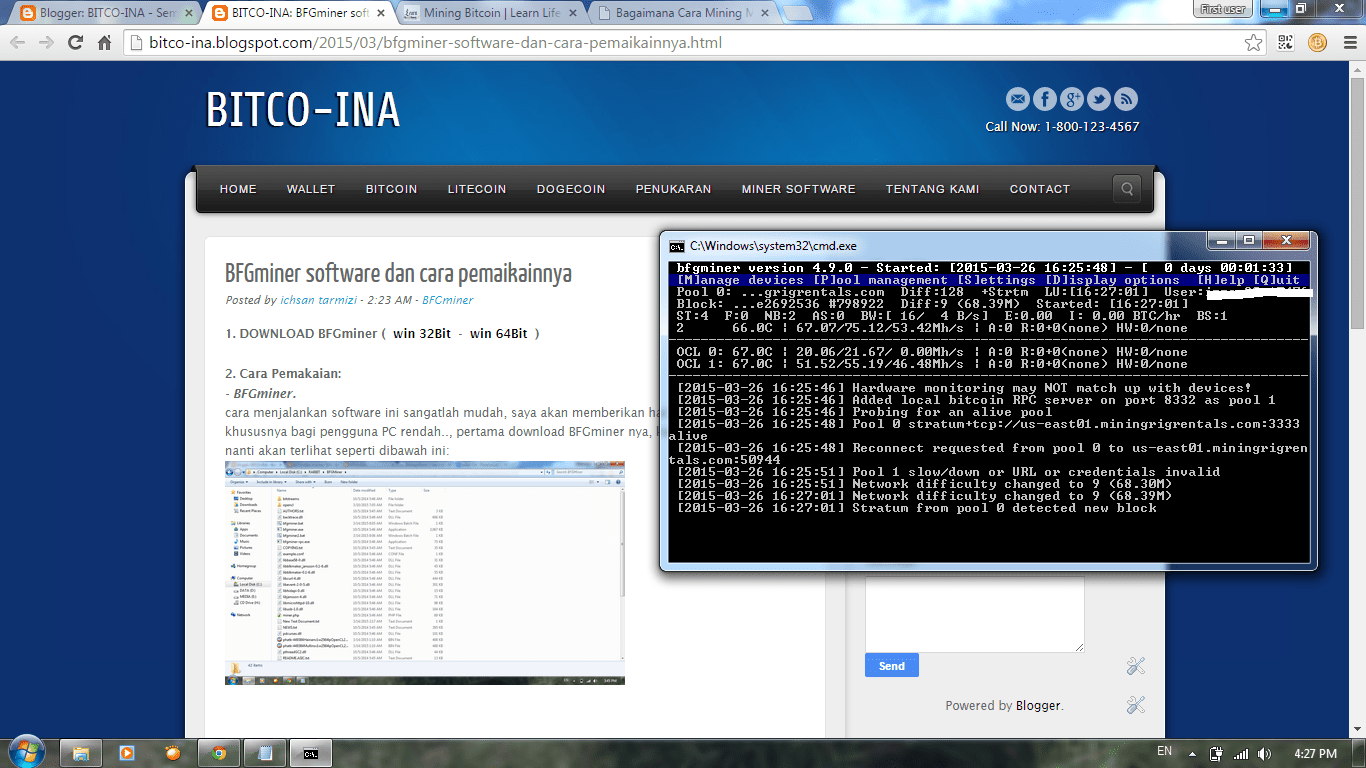Open the cmd taskbar icon

click(x=311, y=753)
